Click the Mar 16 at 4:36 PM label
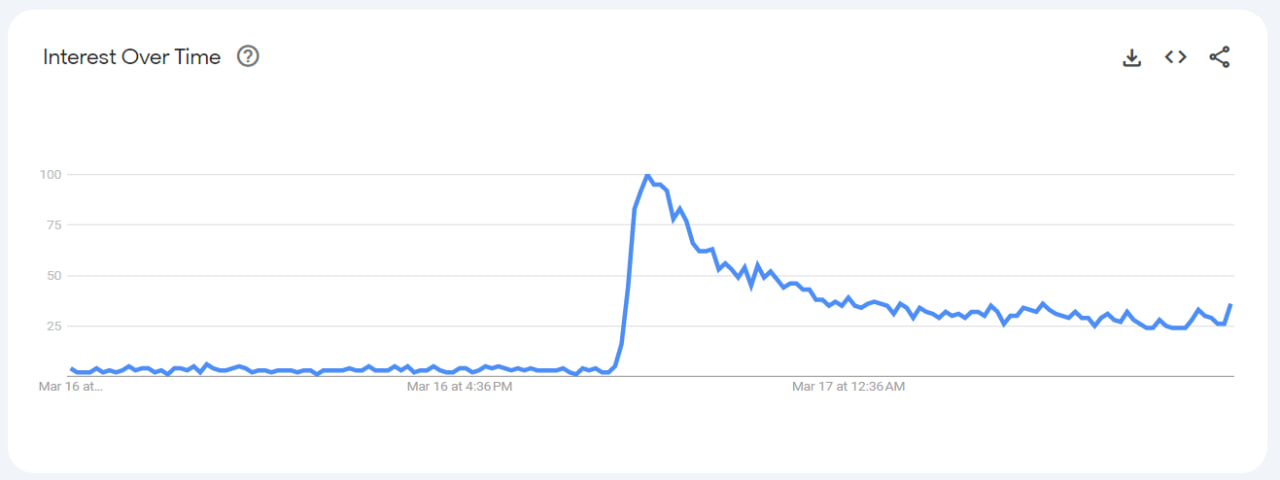 (x=460, y=386)
